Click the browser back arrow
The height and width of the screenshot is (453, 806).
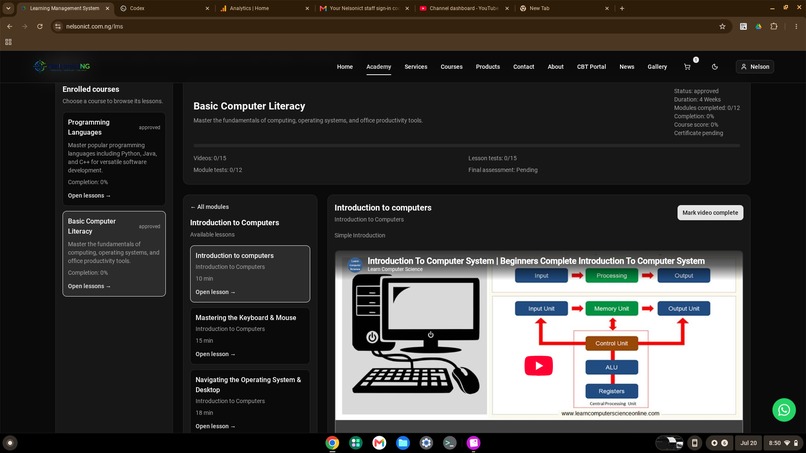pyautogui.click(x=9, y=26)
